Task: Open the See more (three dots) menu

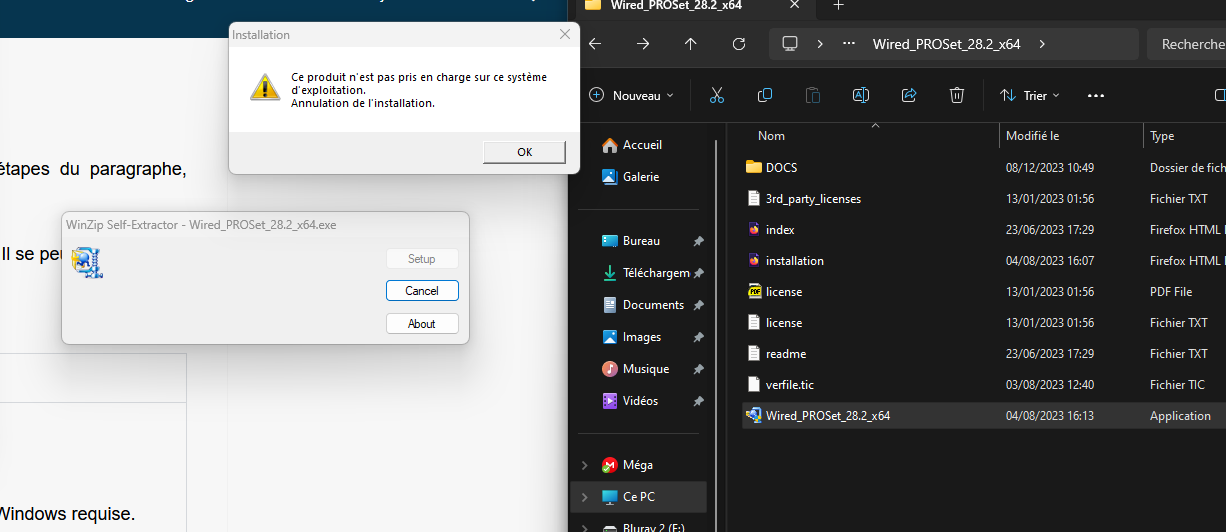Action: point(1095,95)
